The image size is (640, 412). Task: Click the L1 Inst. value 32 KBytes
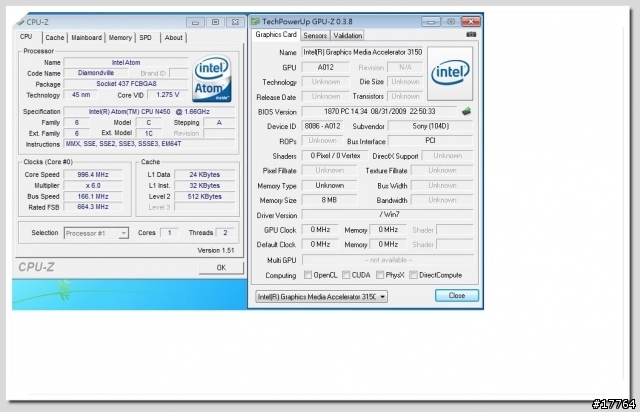(x=204, y=185)
